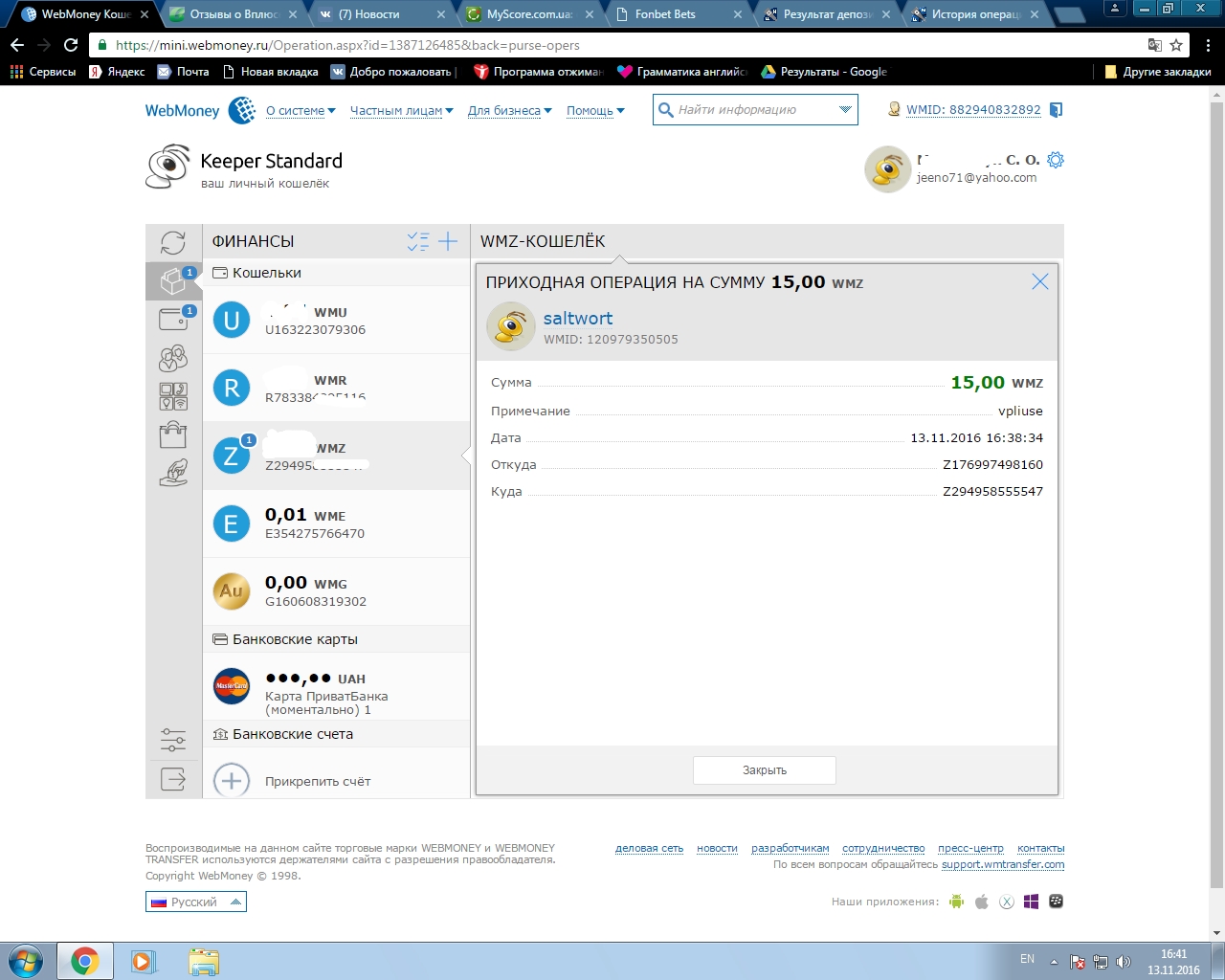Viewport: 1225px width, 980px height.
Task: Open the BlackBerry app icon in the footer
Action: click(1056, 902)
